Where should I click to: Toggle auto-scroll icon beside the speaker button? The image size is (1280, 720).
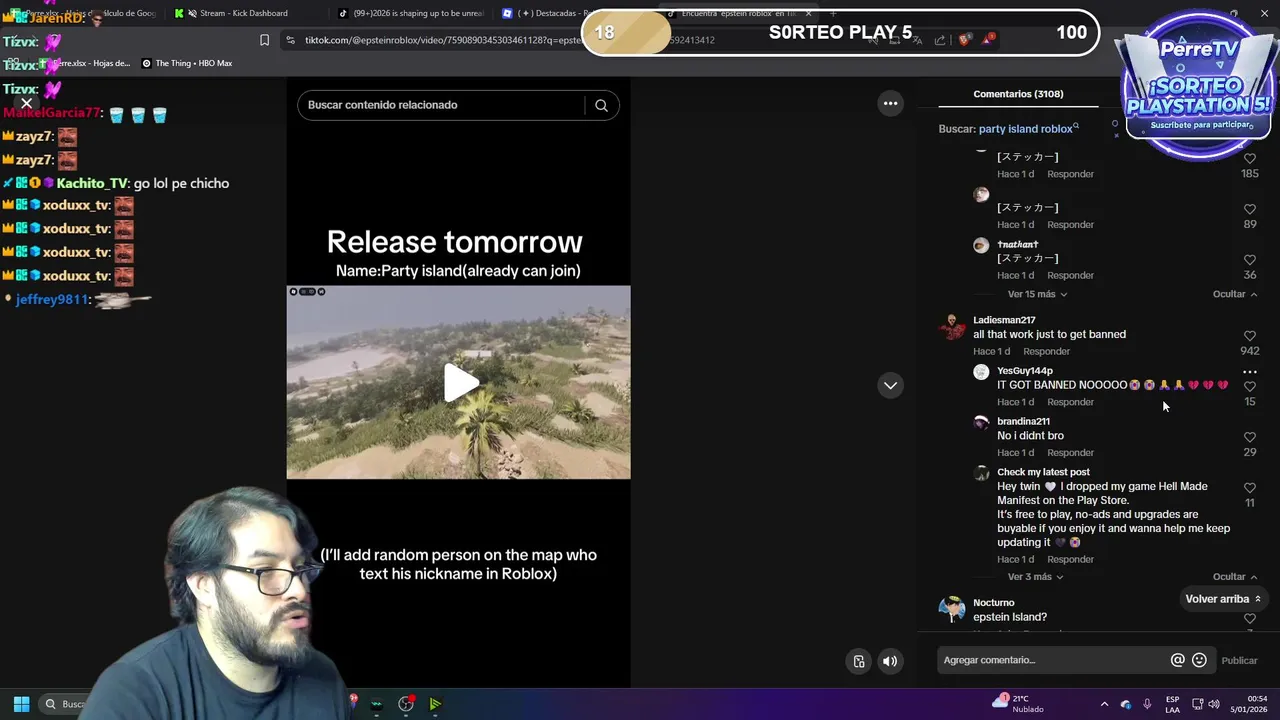click(x=859, y=661)
